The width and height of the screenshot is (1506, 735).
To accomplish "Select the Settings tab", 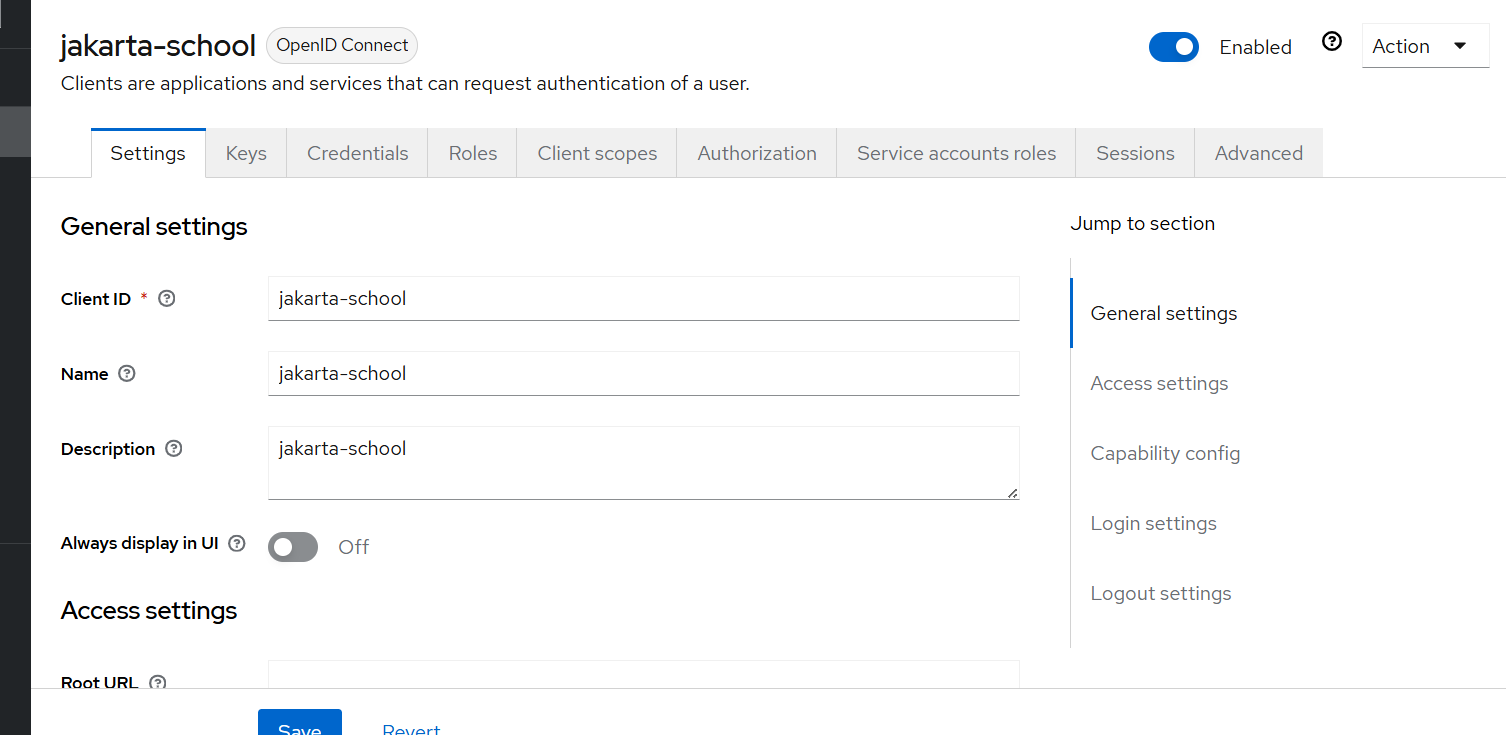I will point(148,153).
